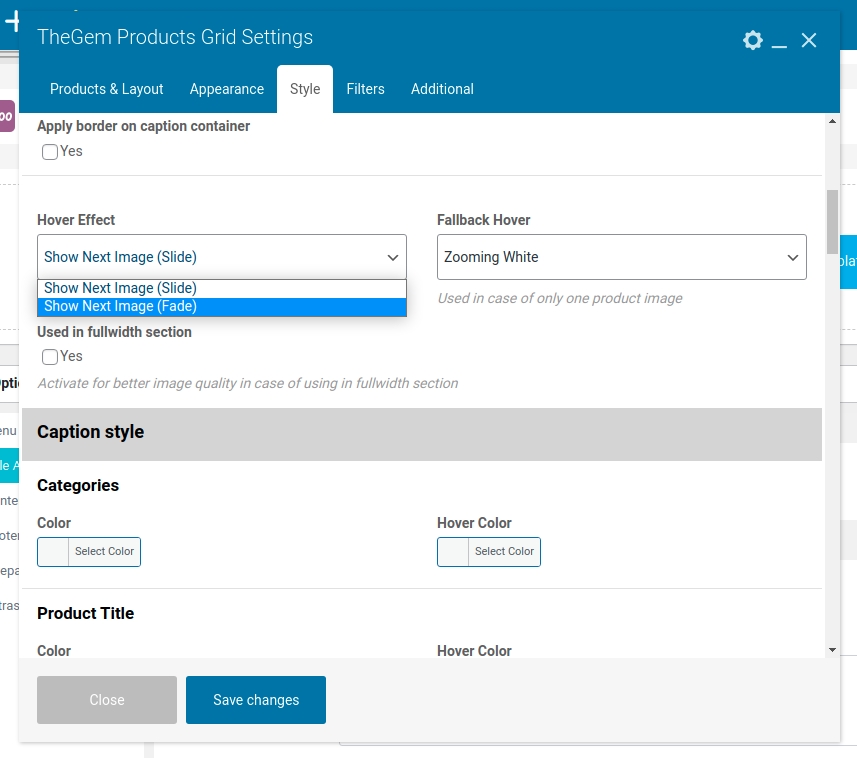Expand the Hover Effect dropdown
Screen dimensions: 857x758
pos(222,257)
